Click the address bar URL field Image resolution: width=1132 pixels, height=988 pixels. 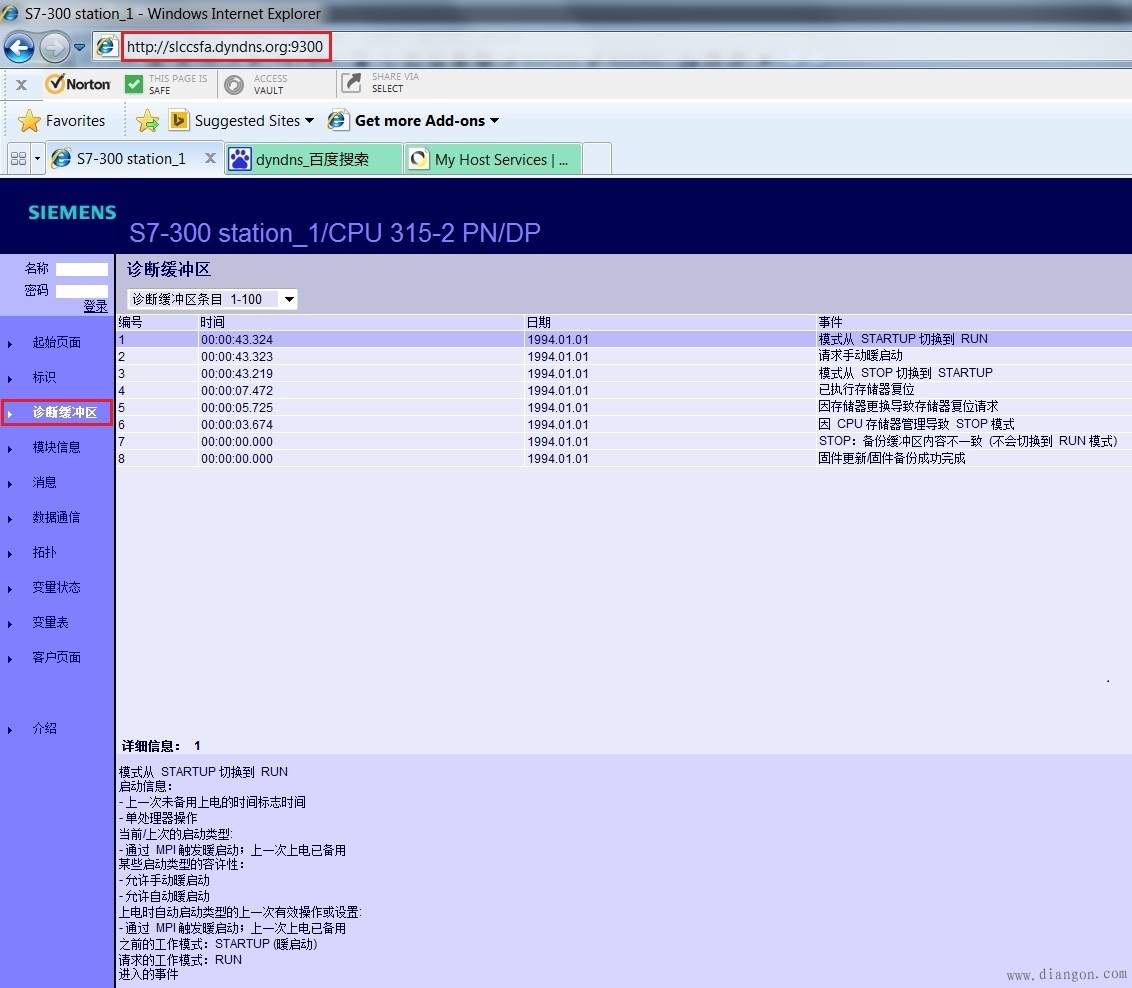coord(225,47)
